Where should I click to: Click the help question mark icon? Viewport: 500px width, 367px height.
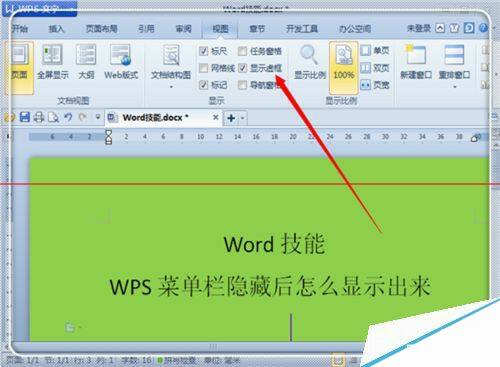tap(483, 28)
